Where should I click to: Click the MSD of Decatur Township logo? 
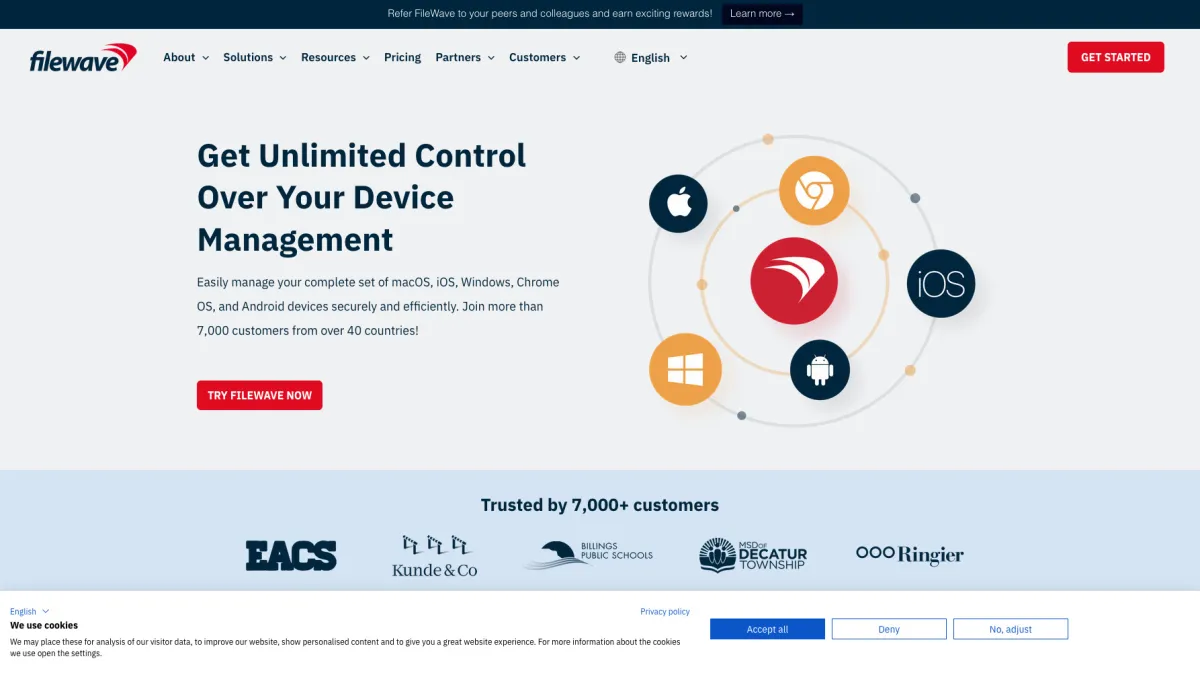[753, 555]
